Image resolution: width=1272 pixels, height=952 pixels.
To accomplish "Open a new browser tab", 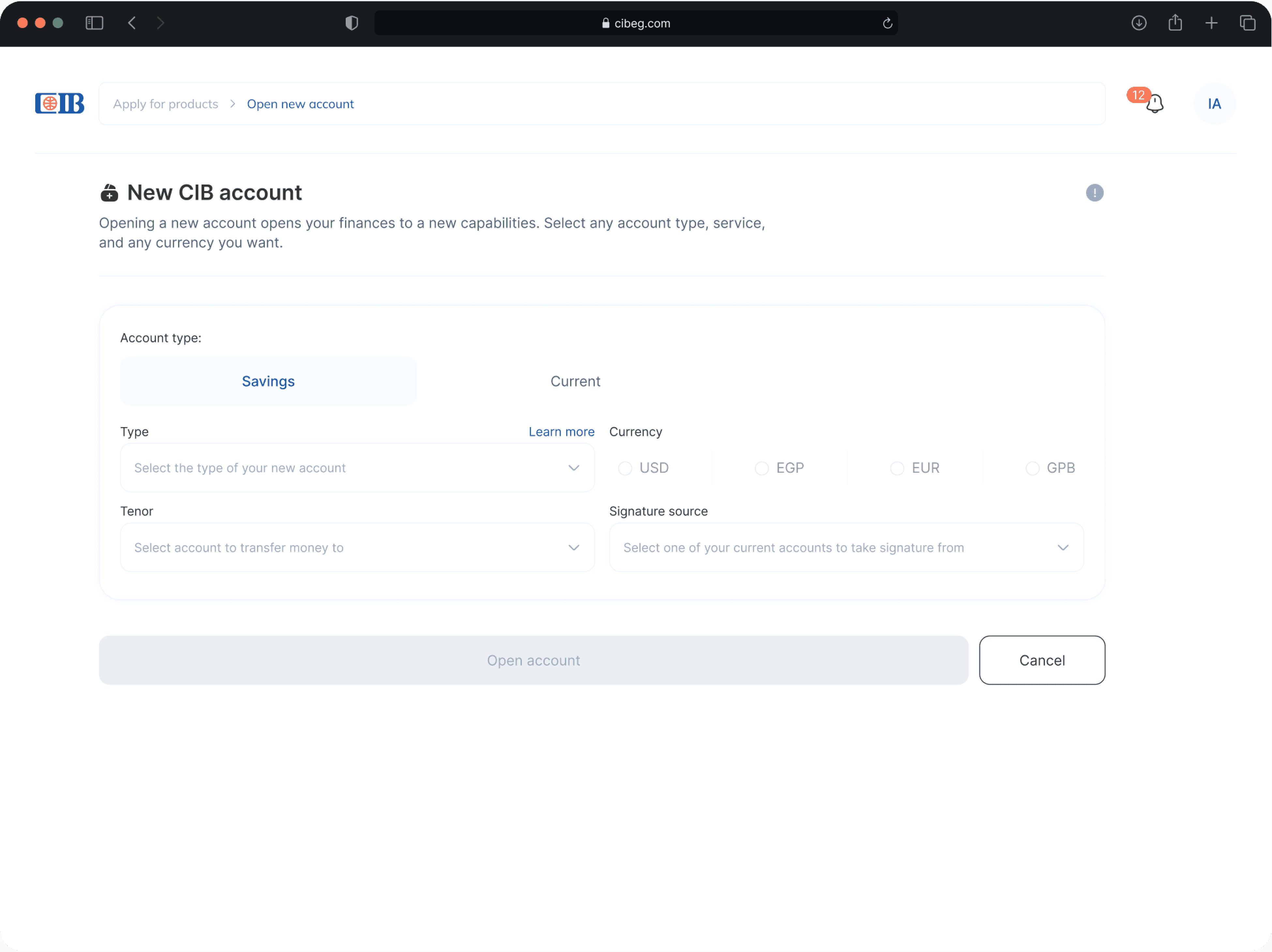I will [1212, 23].
